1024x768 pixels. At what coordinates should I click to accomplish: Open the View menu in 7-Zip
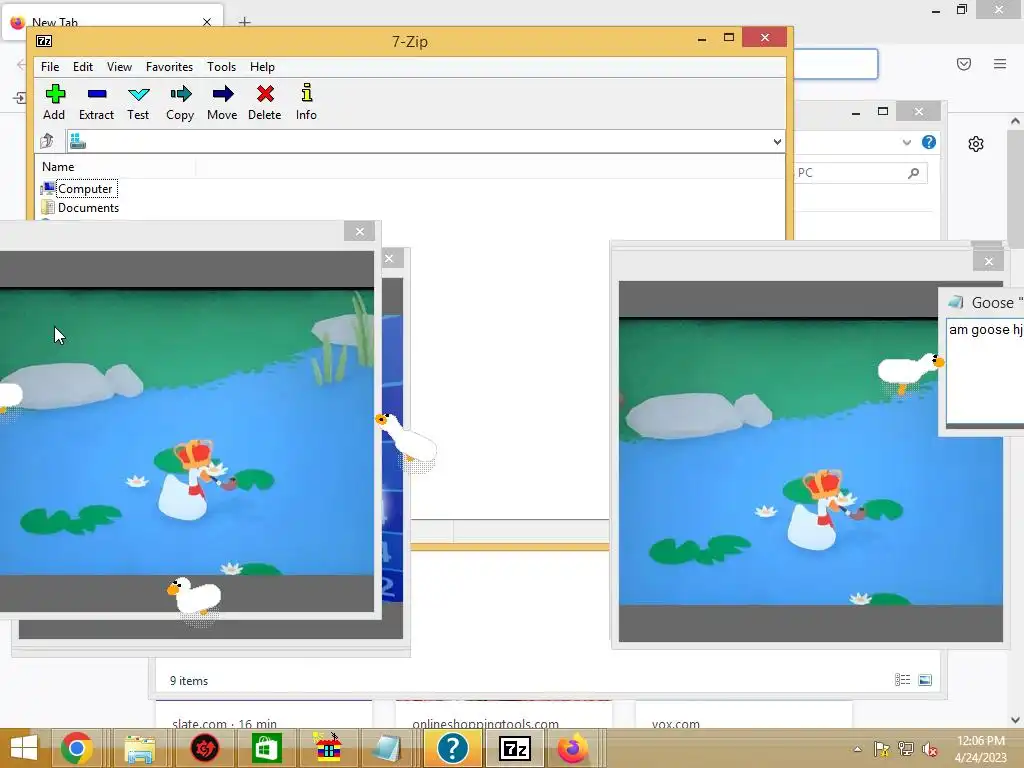pyautogui.click(x=120, y=67)
